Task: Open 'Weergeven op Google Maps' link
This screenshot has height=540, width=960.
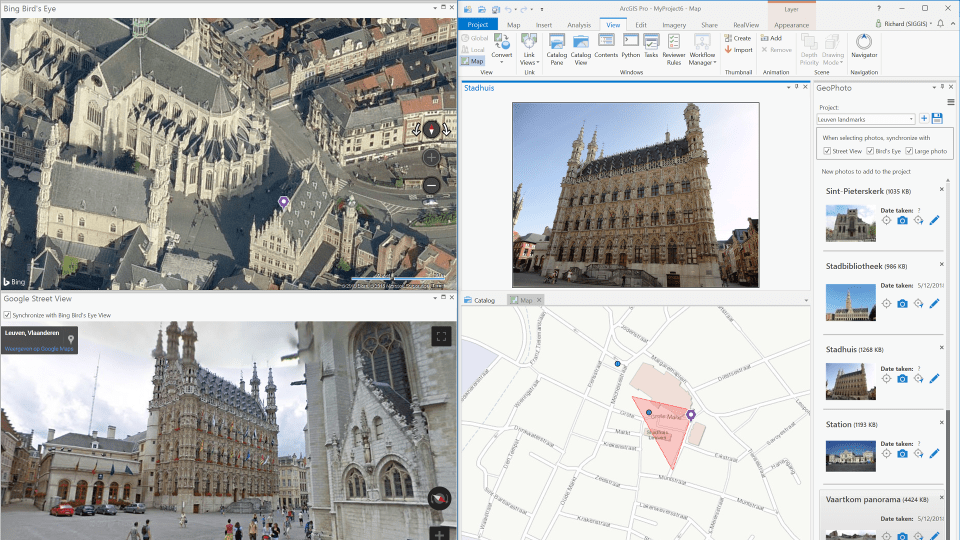Action: click(x=39, y=349)
